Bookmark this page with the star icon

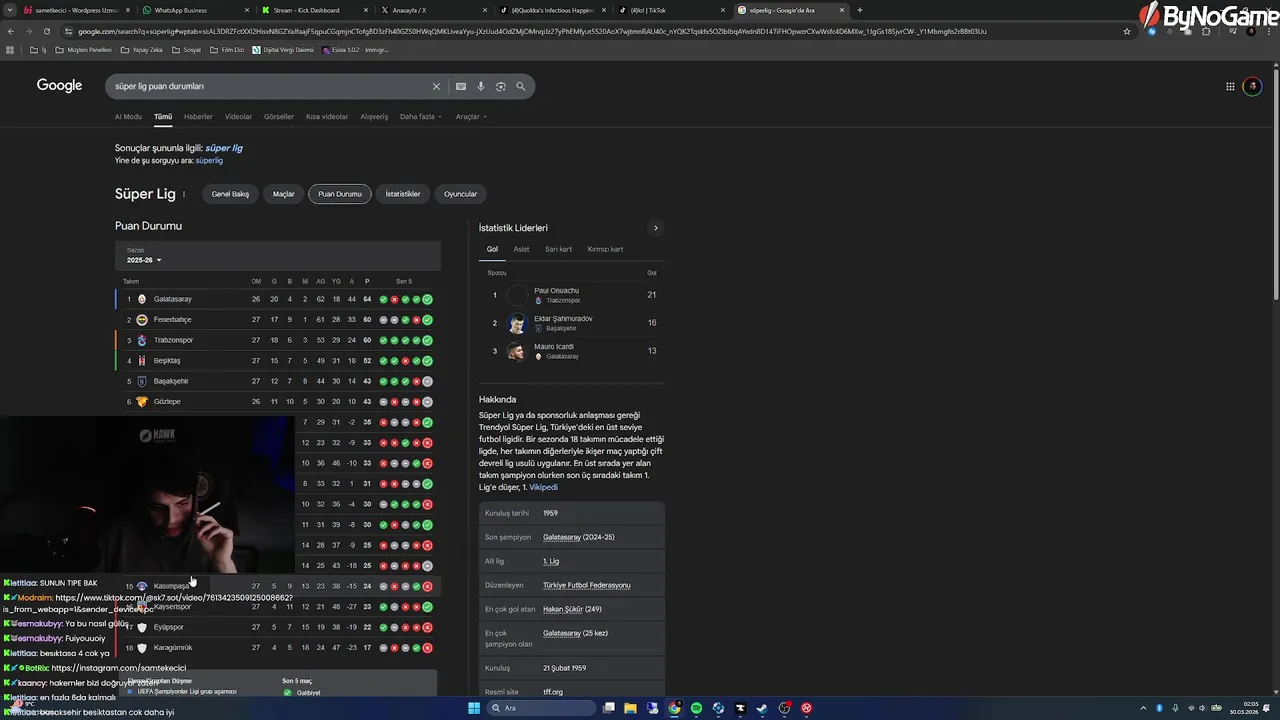click(x=1127, y=31)
